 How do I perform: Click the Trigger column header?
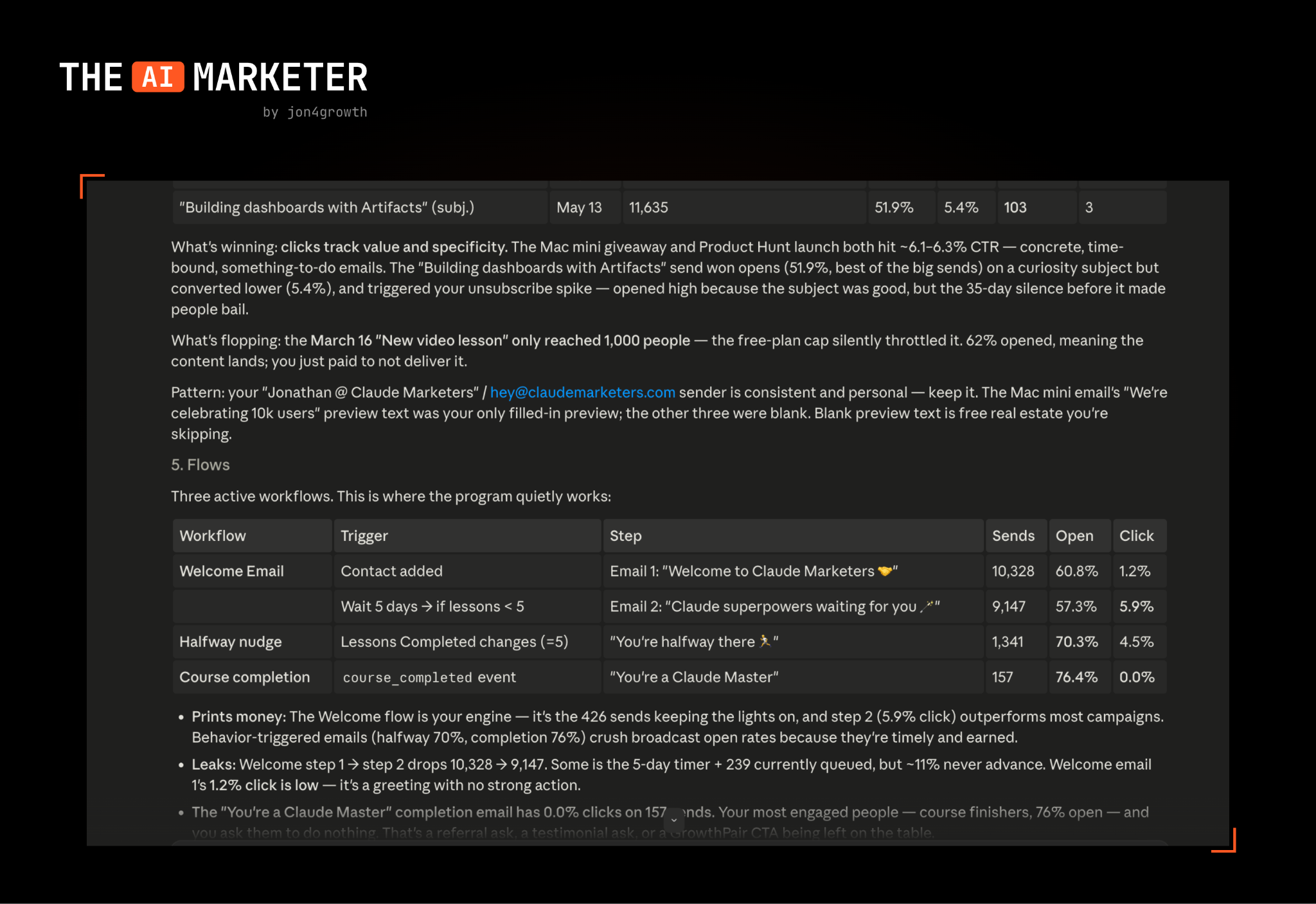click(x=467, y=536)
